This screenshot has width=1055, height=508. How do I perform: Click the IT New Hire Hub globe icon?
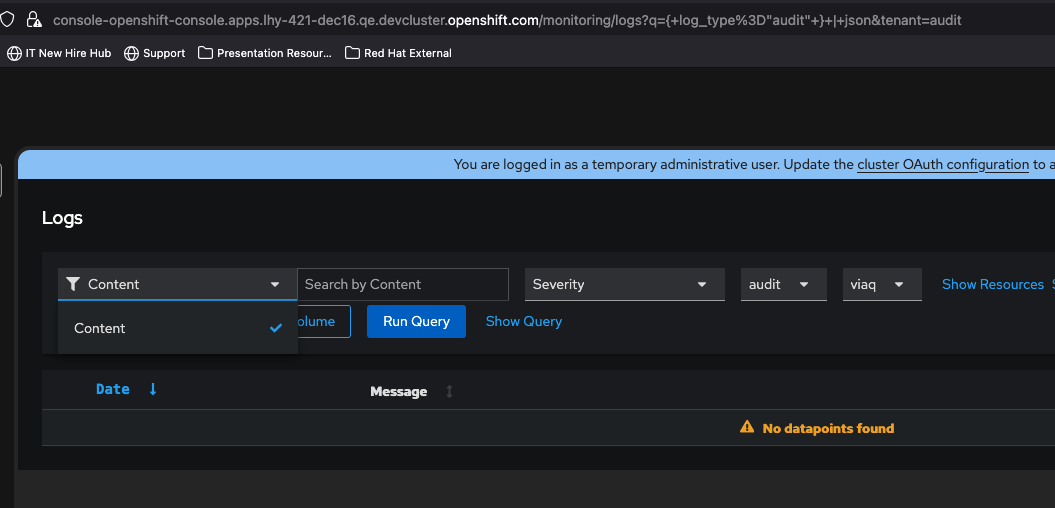click(x=14, y=53)
